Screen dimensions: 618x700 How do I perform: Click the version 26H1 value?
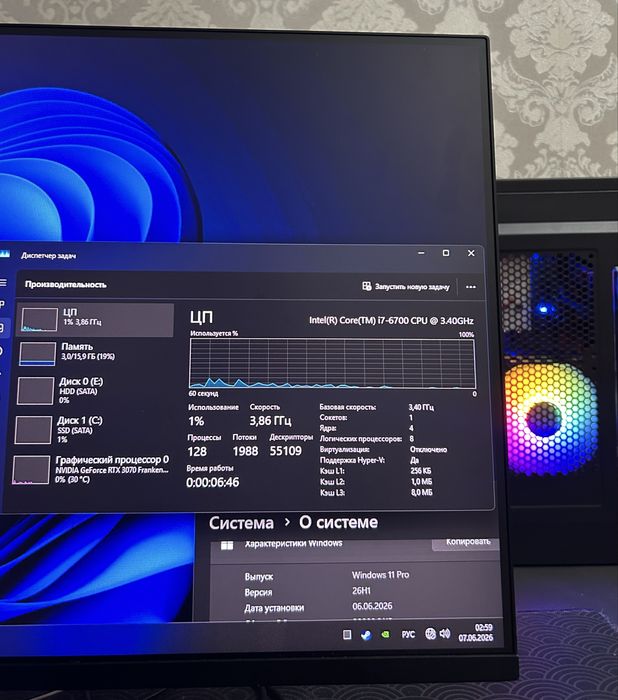tap(361, 591)
